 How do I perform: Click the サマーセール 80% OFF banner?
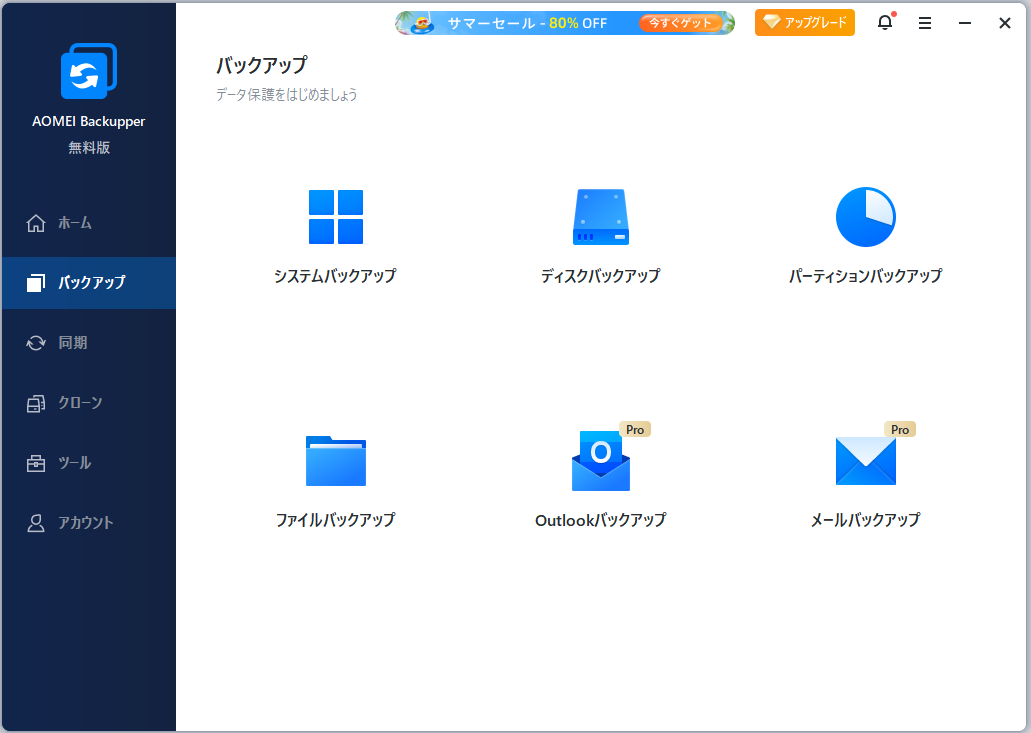coord(565,23)
